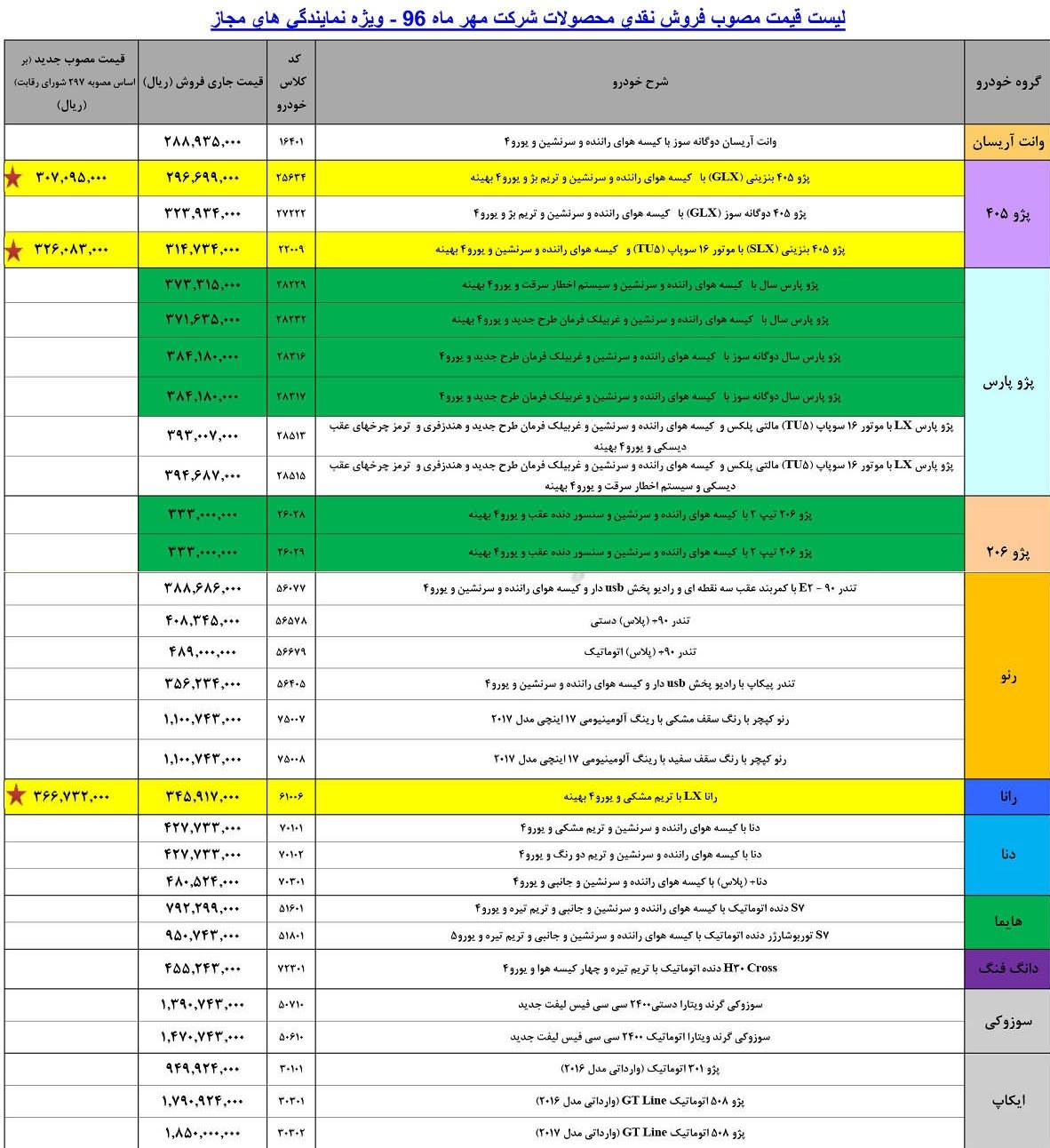This screenshot has height=1148, width=1050.
Task: Click the 'وانت آریسان' group cell
Action: pyautogui.click(x=1007, y=142)
